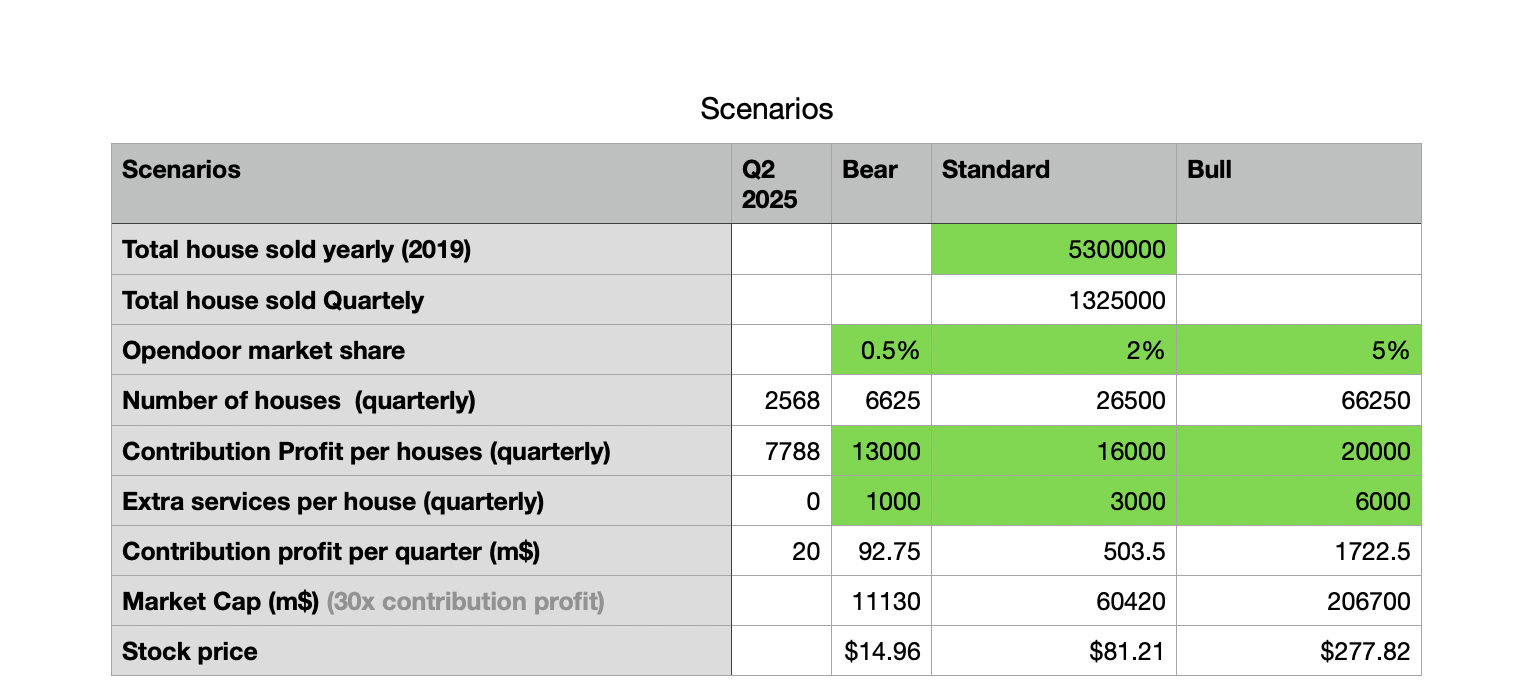Click the $14.96 stock price cell

[x=880, y=651]
